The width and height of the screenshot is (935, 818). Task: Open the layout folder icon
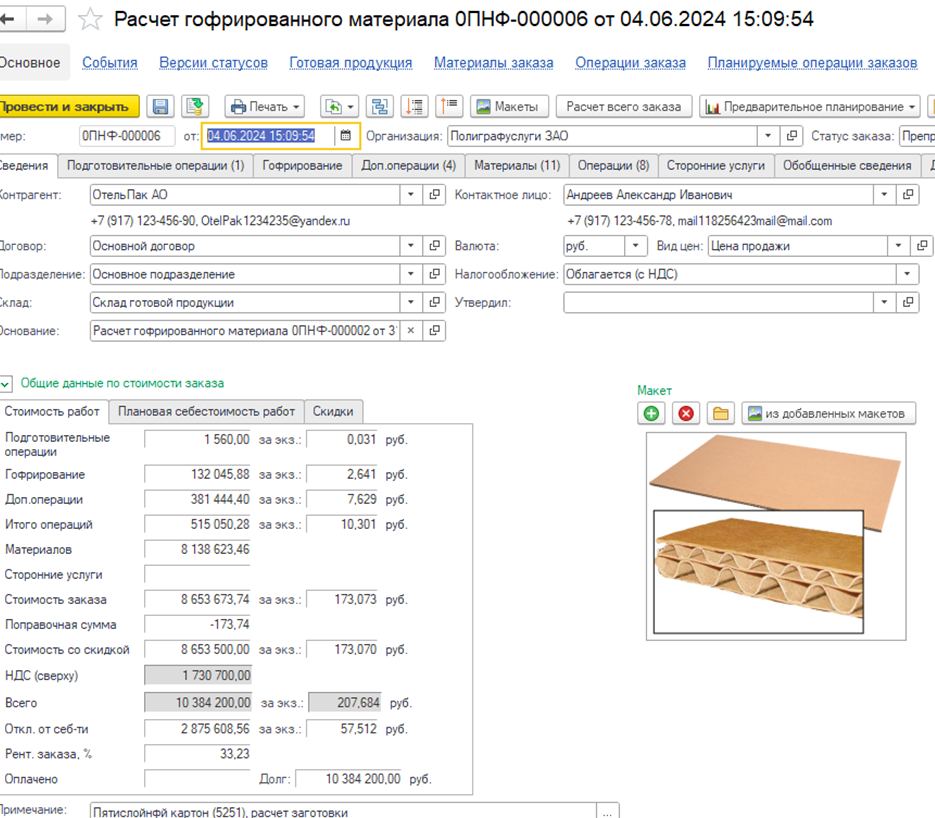pyautogui.click(x=719, y=413)
